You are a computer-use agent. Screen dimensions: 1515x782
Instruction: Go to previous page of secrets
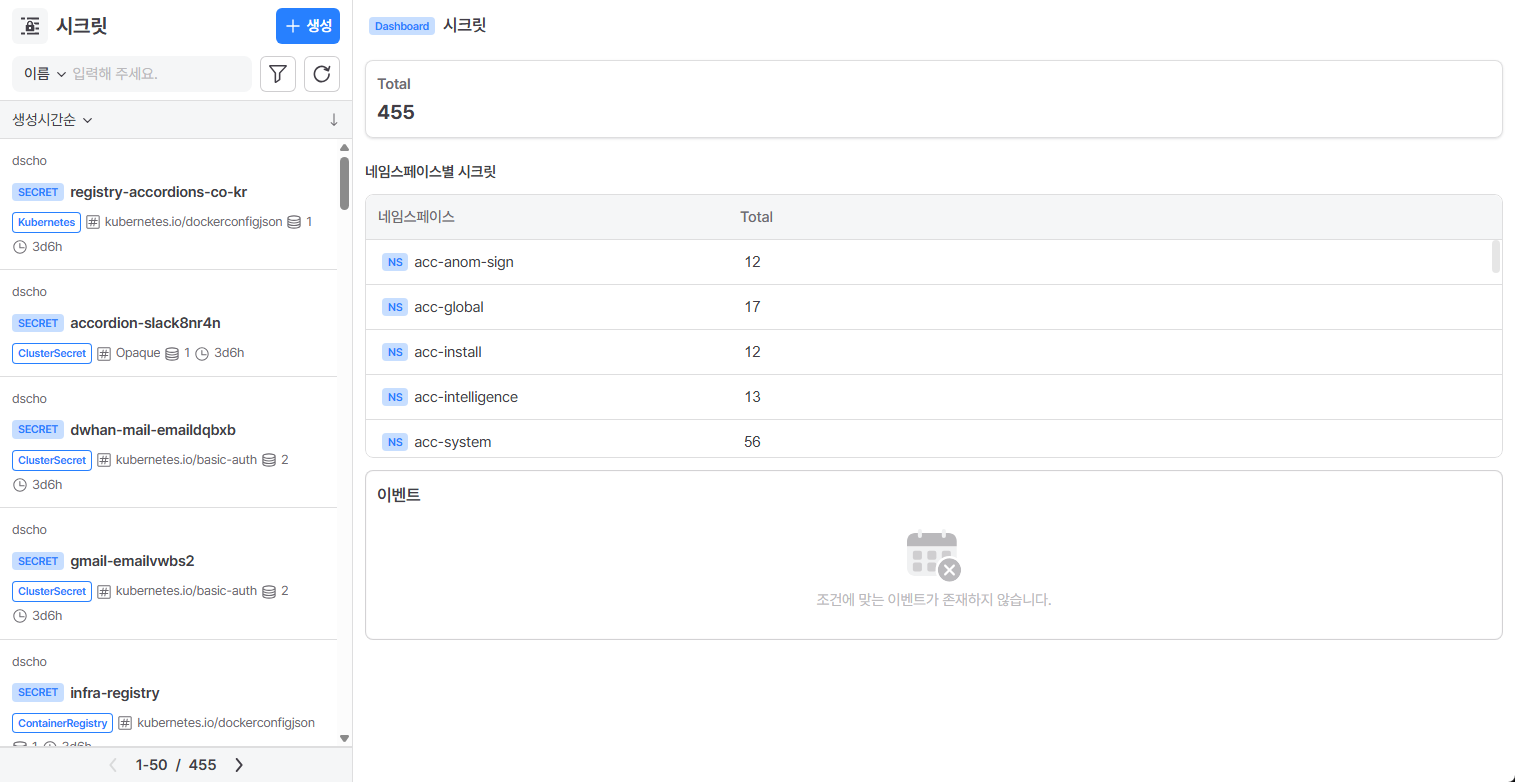pyautogui.click(x=113, y=765)
